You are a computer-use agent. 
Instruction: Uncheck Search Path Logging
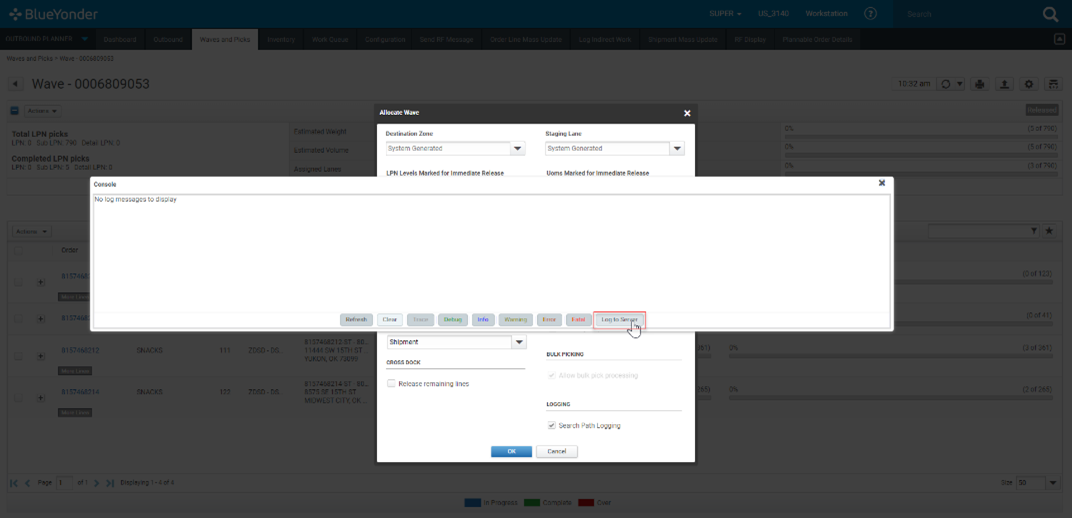[x=552, y=426]
